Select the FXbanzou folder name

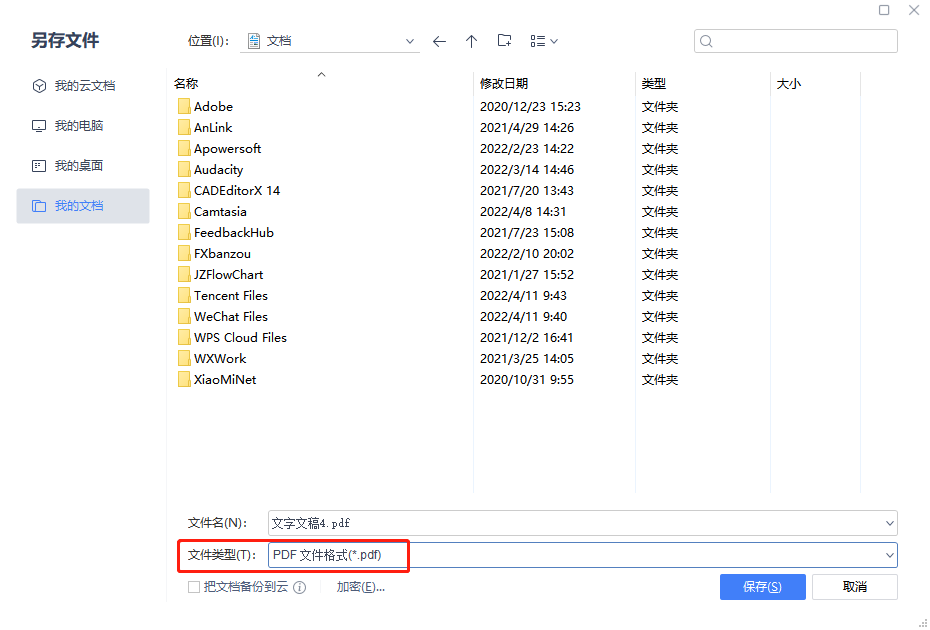(x=222, y=253)
